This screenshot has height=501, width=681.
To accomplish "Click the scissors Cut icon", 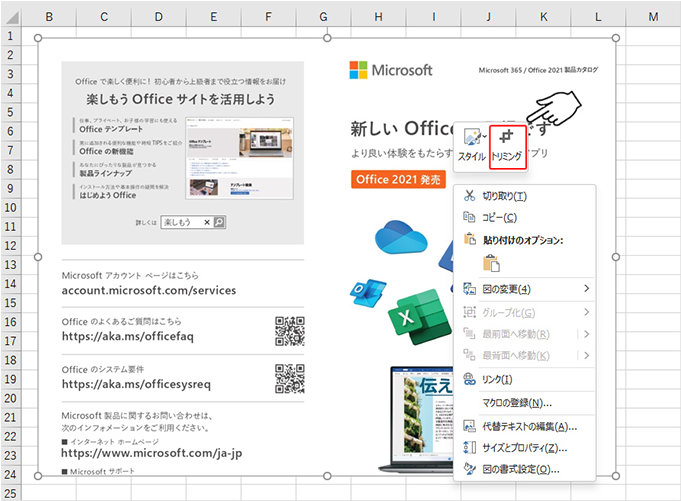I will (x=469, y=196).
